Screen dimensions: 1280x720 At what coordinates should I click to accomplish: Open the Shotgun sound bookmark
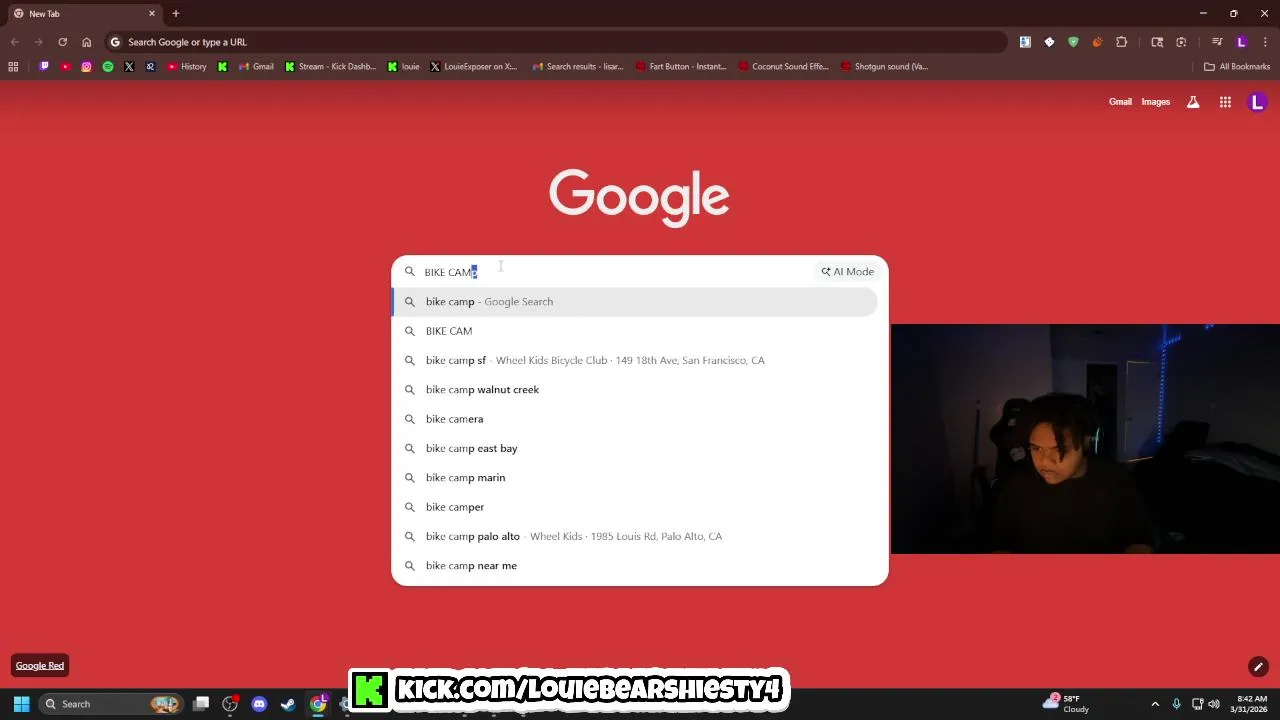point(885,67)
